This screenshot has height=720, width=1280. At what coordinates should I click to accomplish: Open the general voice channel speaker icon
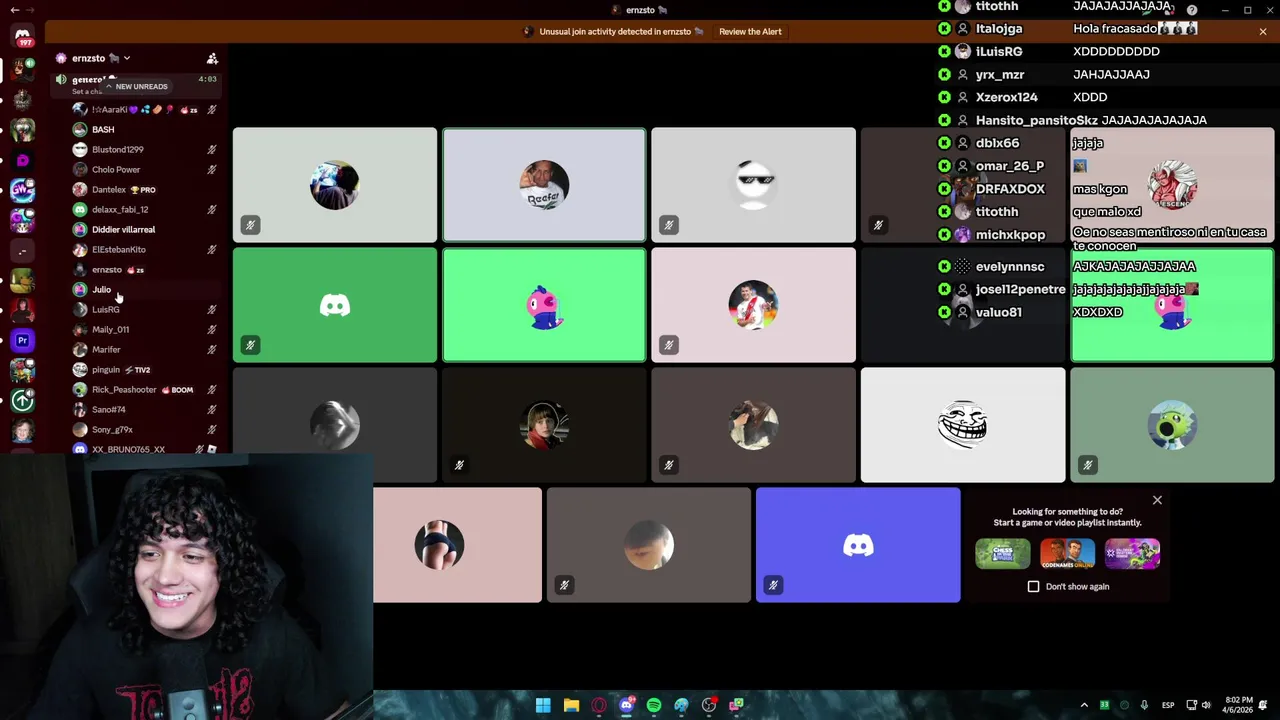[61, 79]
